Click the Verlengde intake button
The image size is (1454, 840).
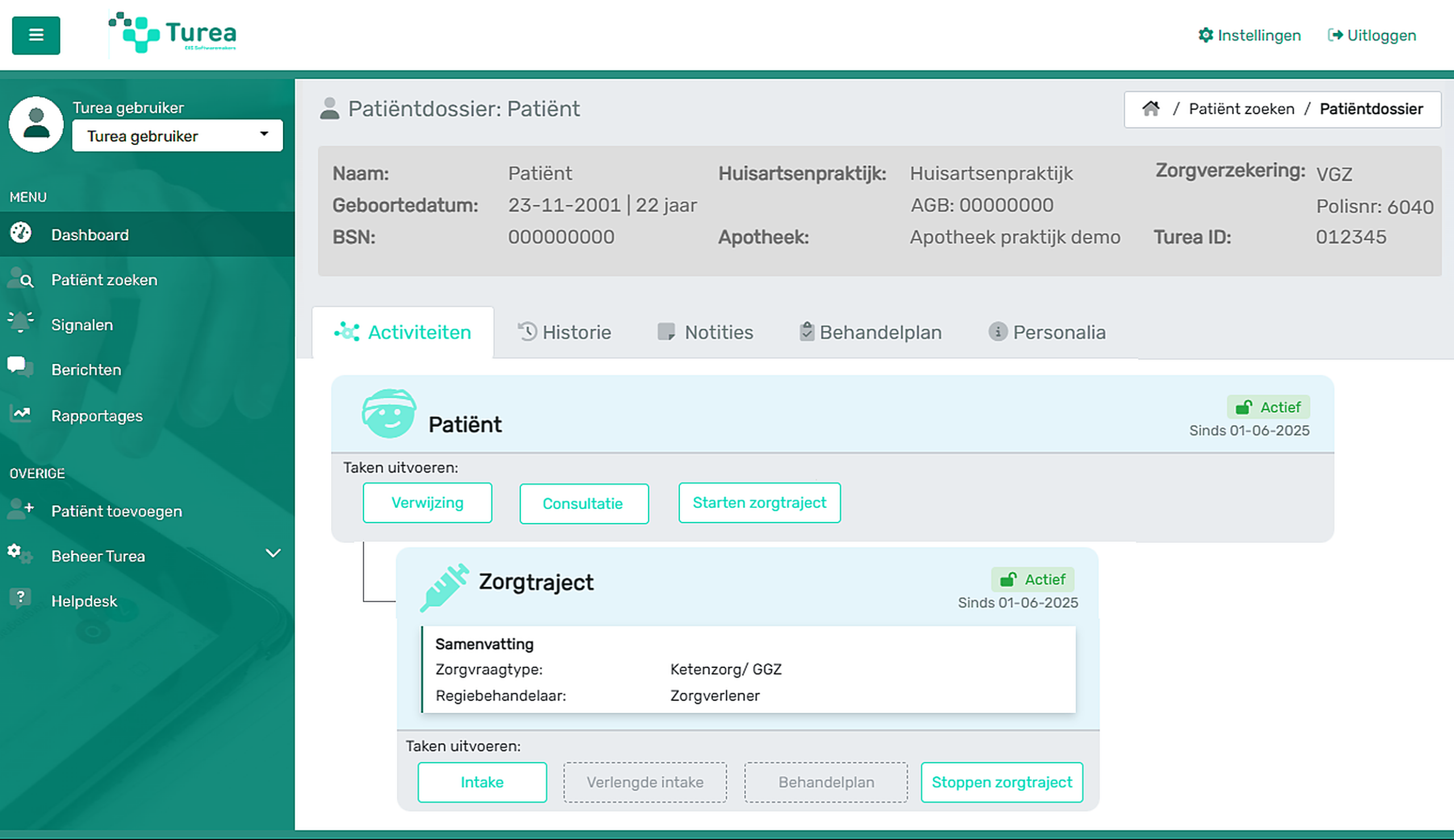pos(645,782)
